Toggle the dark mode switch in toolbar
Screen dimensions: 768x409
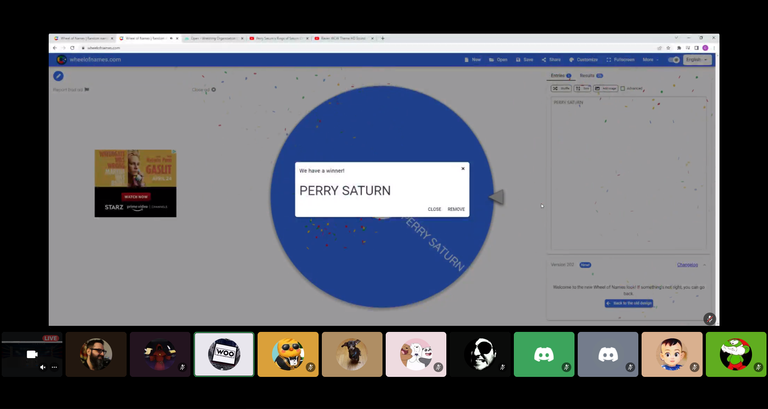674,60
